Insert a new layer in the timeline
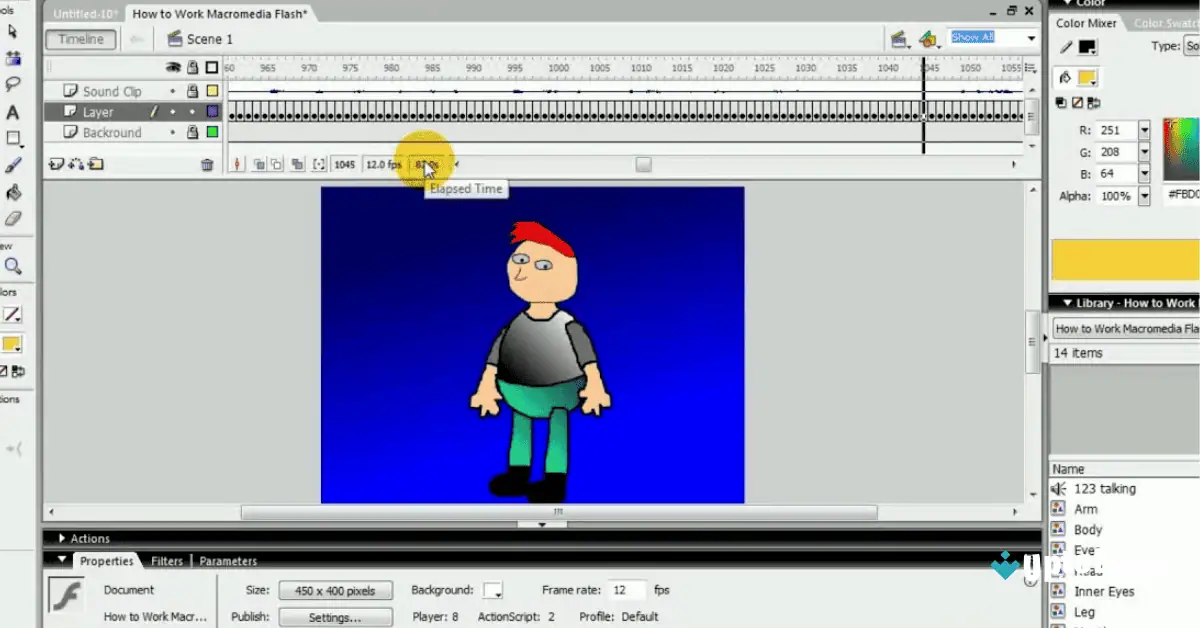Image resolution: width=1200 pixels, height=628 pixels. coord(55,163)
